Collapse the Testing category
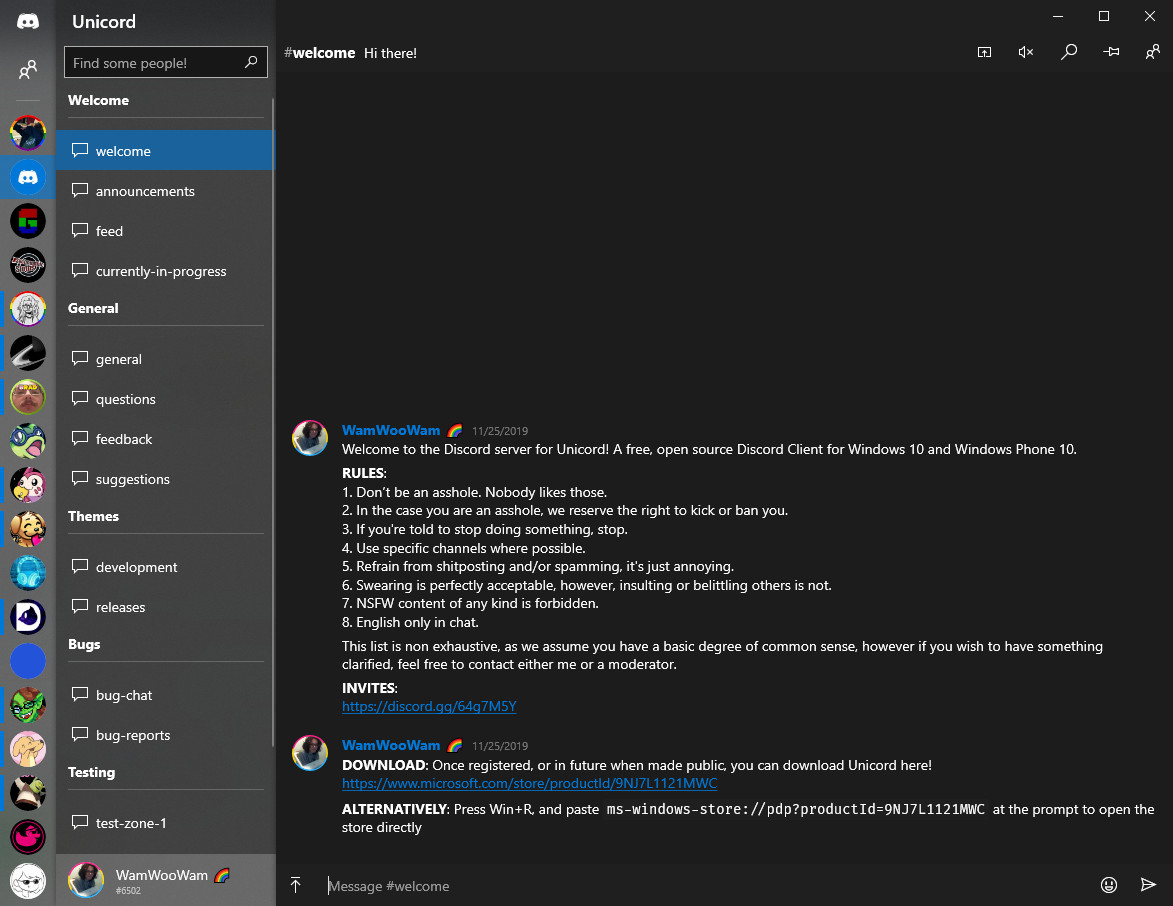1173x906 pixels. 91,772
